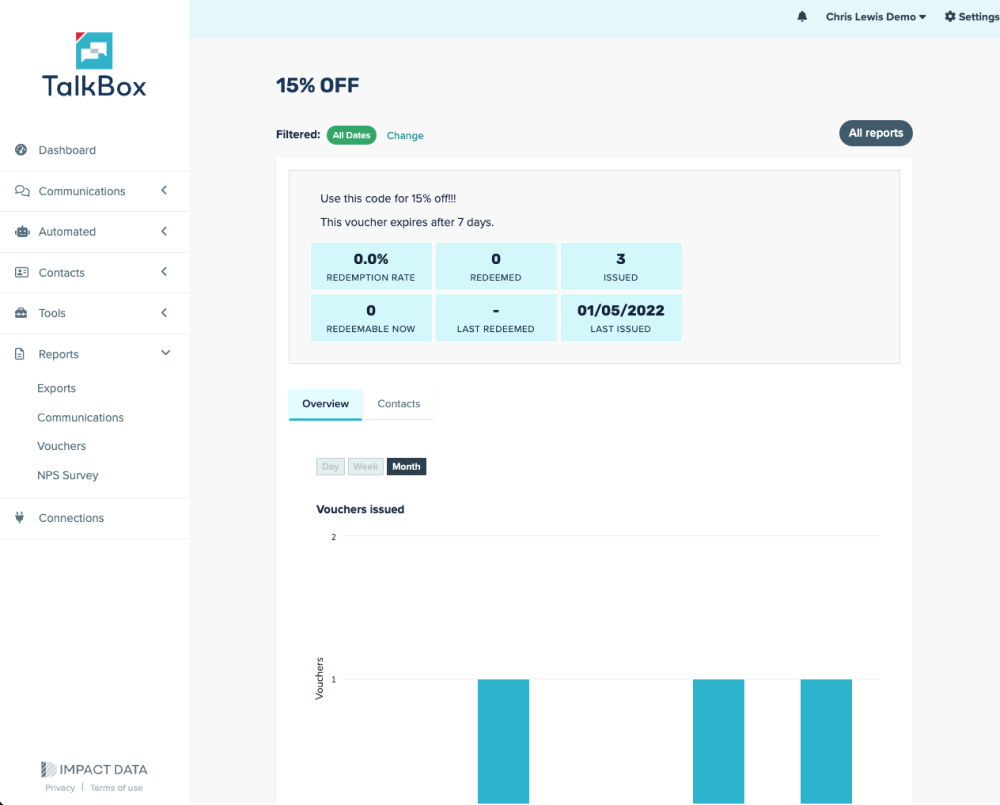Click the Communications chat bubbles icon
Viewport: 1000px width, 805px height.
click(21, 191)
